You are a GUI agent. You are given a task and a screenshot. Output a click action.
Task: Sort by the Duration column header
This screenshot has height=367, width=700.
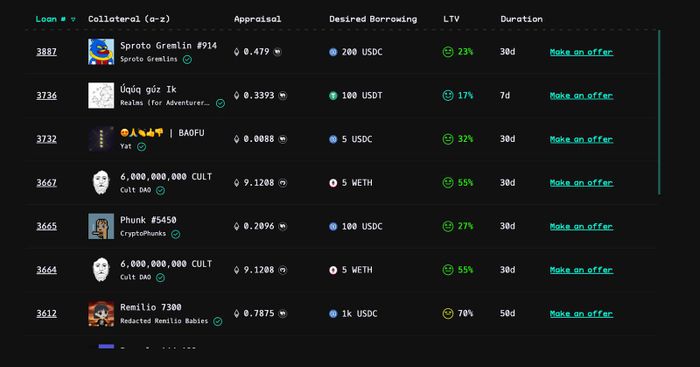[521, 19]
